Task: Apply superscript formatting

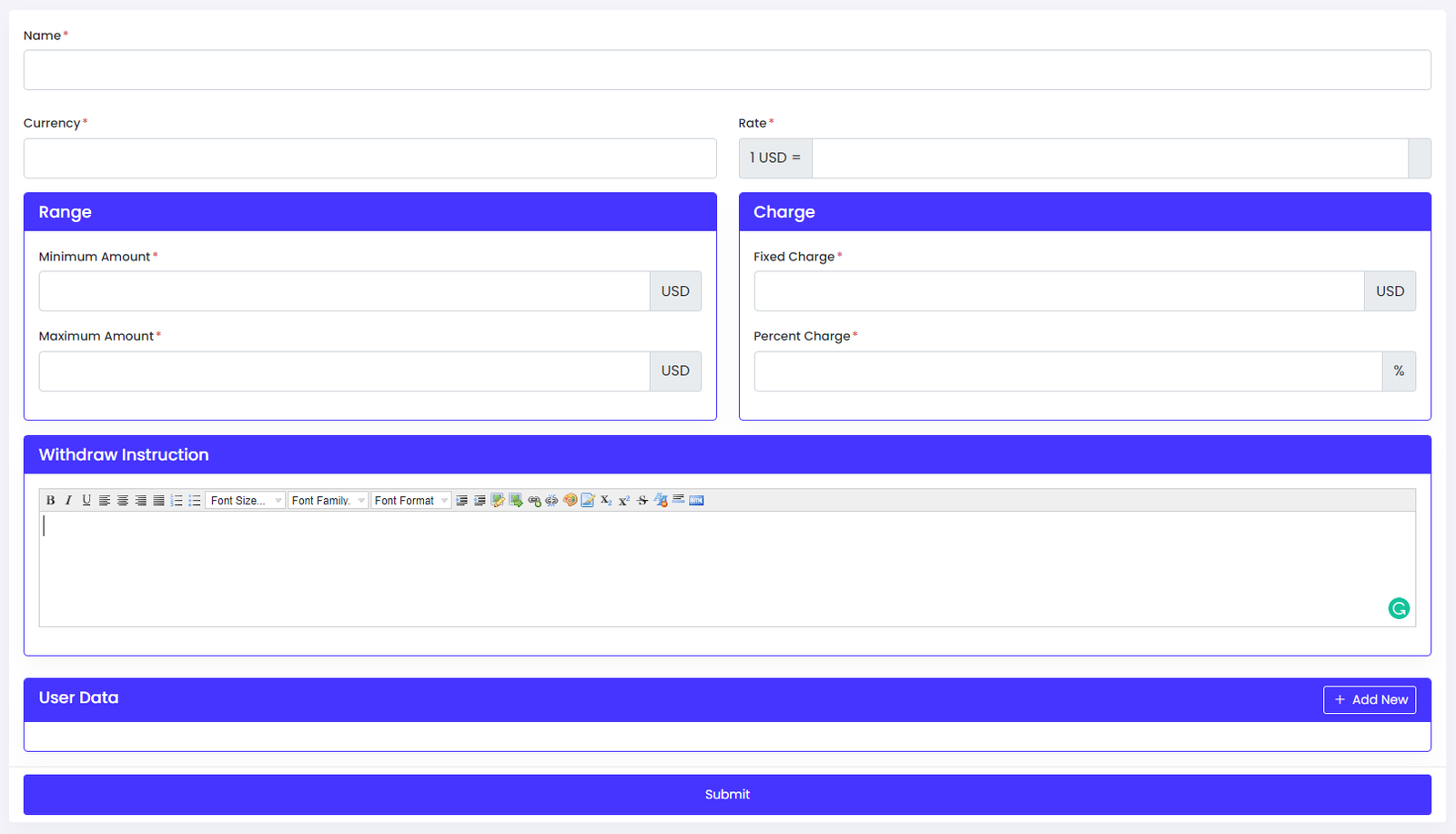Action: pos(624,501)
